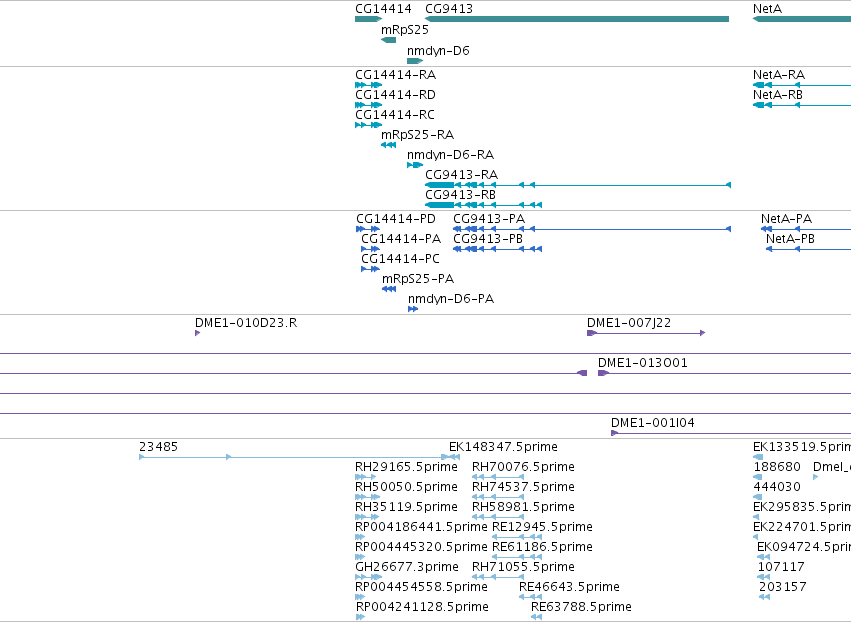This screenshot has width=851, height=622.
Task: Click the RH71055.5prime EST label
Action: [x=523, y=568]
